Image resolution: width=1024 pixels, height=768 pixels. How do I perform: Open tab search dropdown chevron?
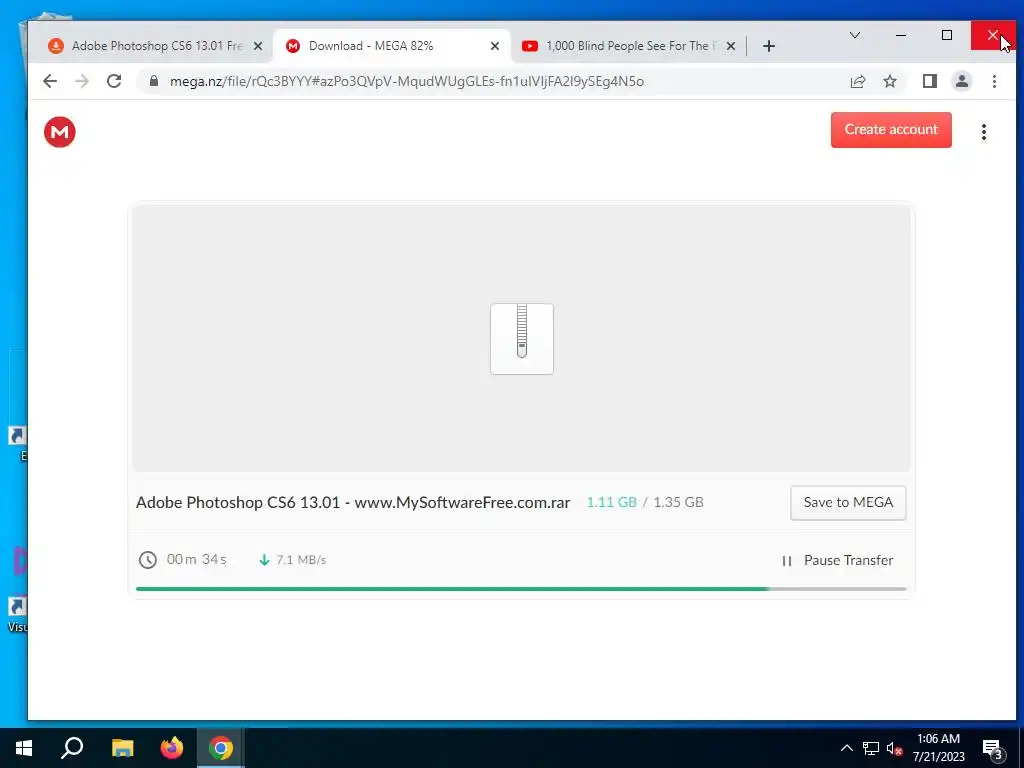[854, 35]
